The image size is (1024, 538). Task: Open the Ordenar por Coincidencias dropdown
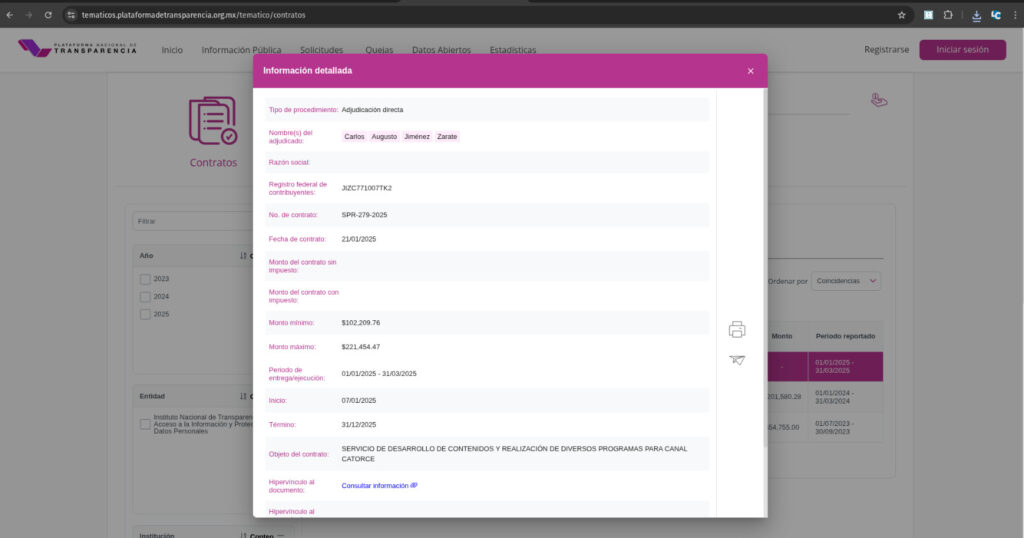click(x=846, y=281)
